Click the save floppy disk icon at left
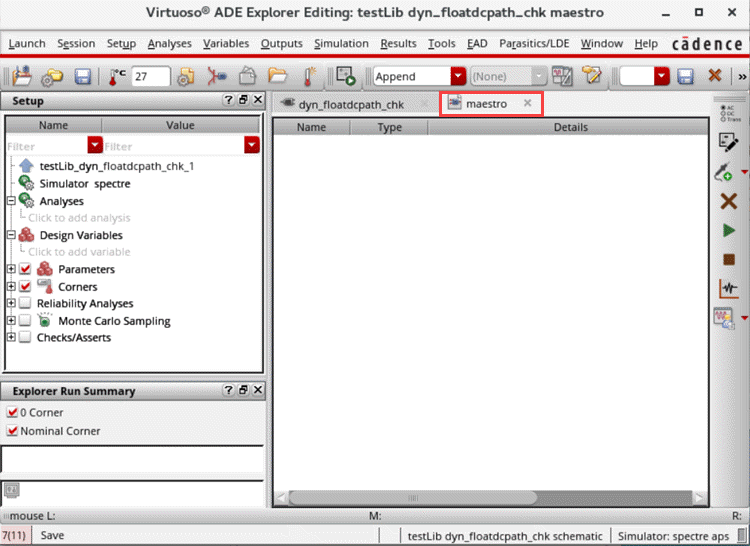 (x=82, y=77)
